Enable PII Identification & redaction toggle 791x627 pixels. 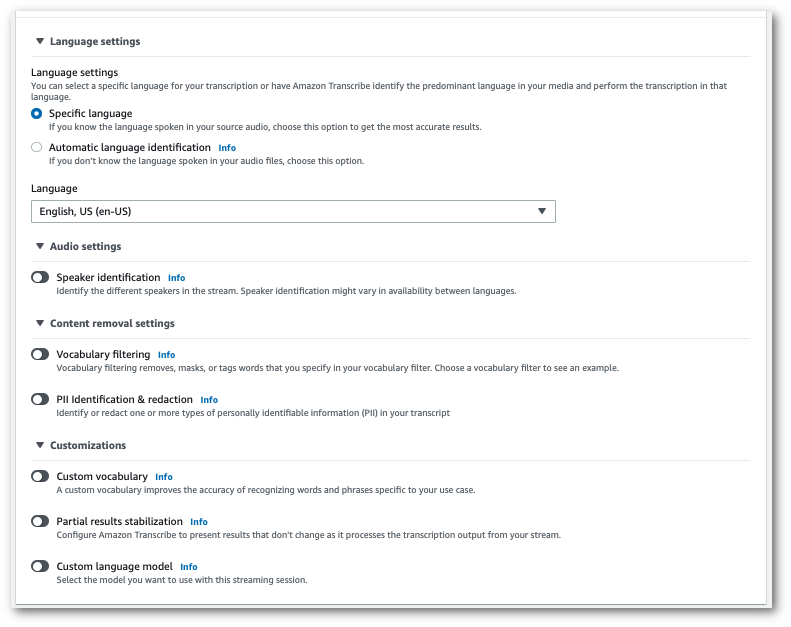point(40,399)
